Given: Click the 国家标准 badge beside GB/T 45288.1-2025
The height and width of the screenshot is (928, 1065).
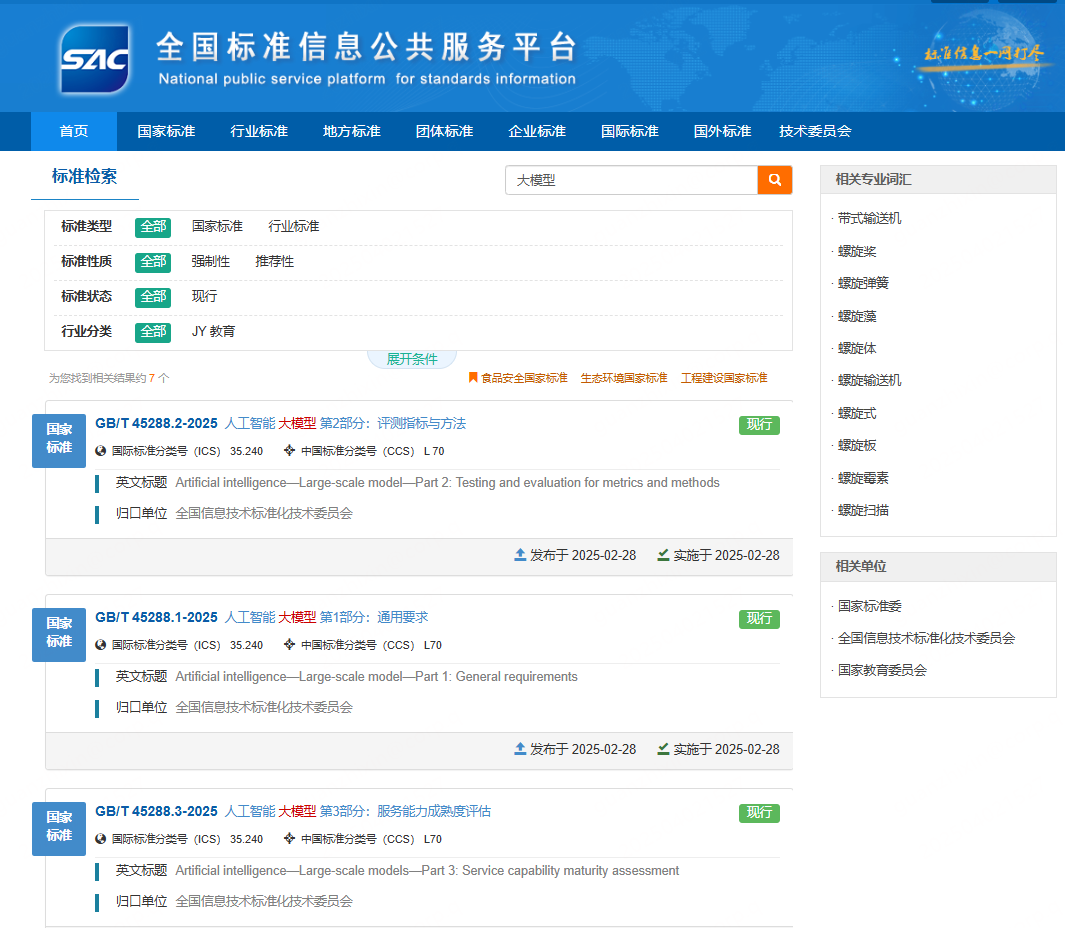Looking at the screenshot, I should pyautogui.click(x=59, y=634).
